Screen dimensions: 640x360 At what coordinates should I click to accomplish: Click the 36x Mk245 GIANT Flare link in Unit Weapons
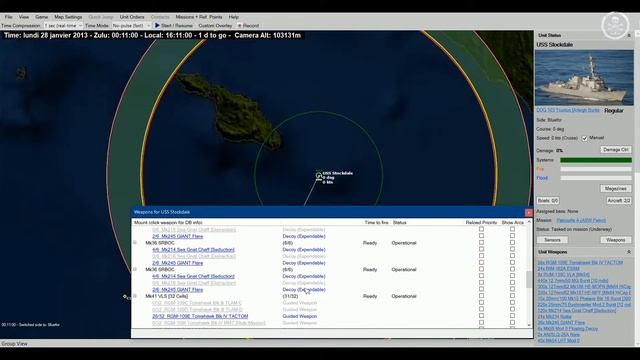click(x=561, y=322)
